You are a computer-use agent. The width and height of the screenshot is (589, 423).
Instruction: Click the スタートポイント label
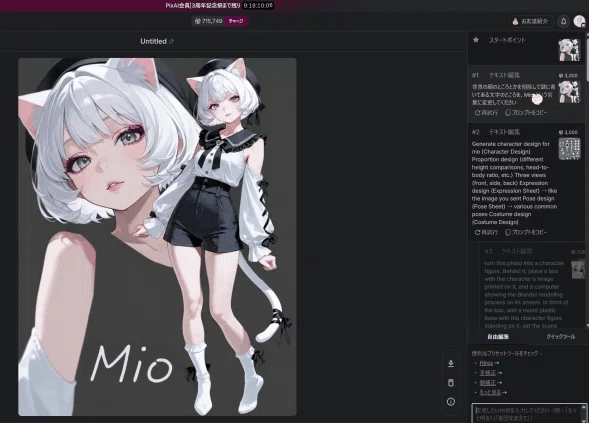tap(507, 40)
